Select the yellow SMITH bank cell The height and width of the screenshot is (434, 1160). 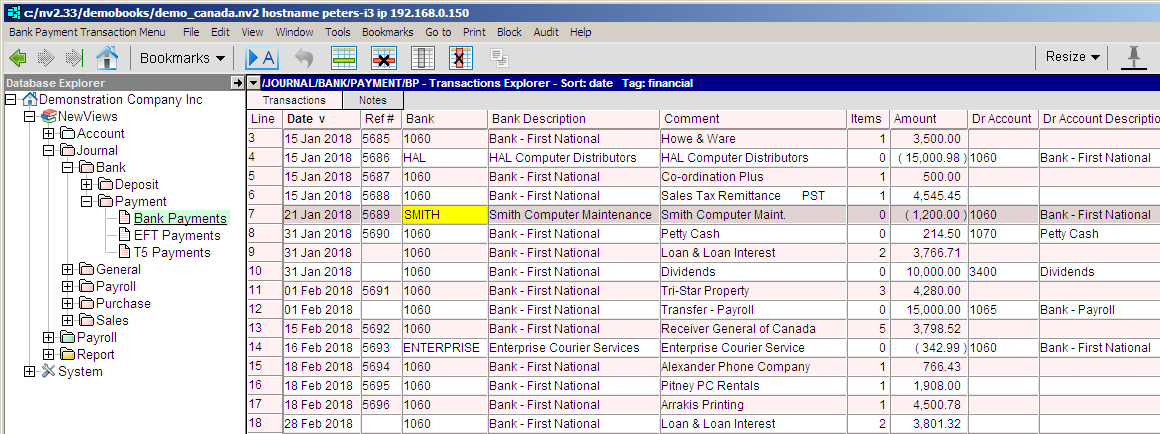click(444, 215)
